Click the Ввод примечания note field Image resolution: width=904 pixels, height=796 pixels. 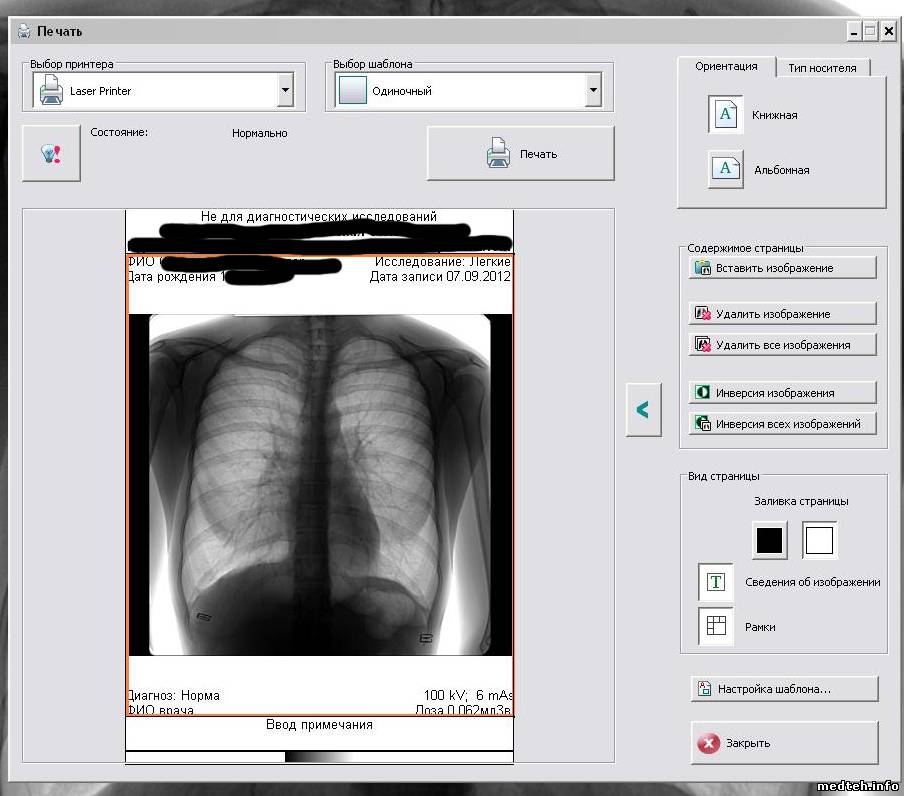319,725
